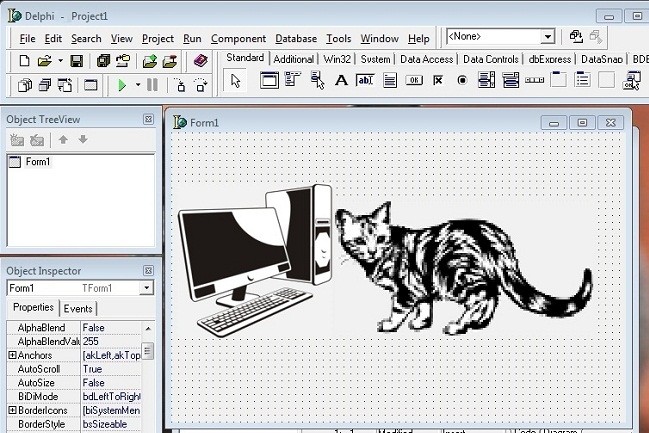Open the File menu

tap(27, 38)
